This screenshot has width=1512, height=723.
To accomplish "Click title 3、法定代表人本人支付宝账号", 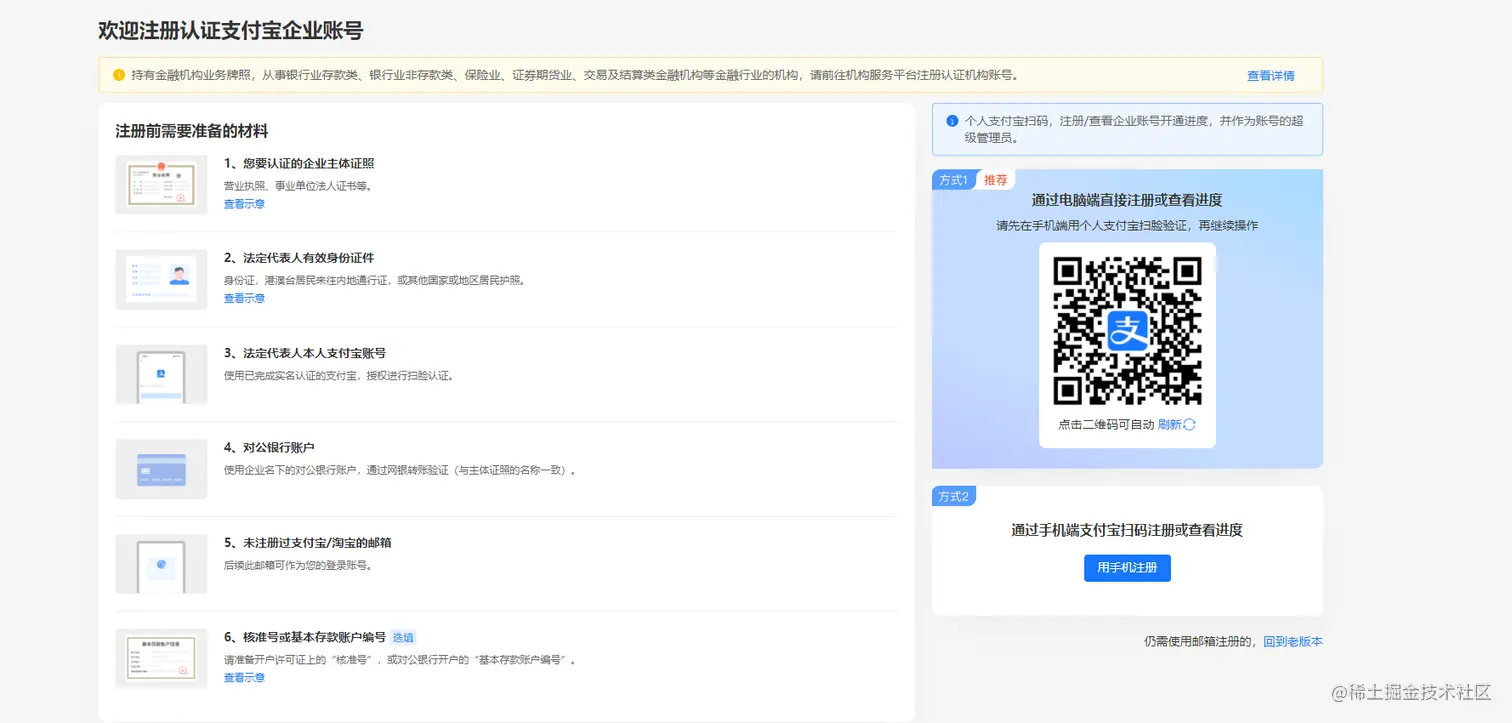I will click(305, 353).
